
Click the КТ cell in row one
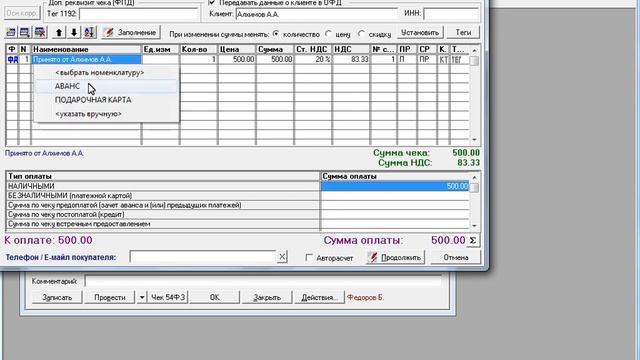(443, 60)
